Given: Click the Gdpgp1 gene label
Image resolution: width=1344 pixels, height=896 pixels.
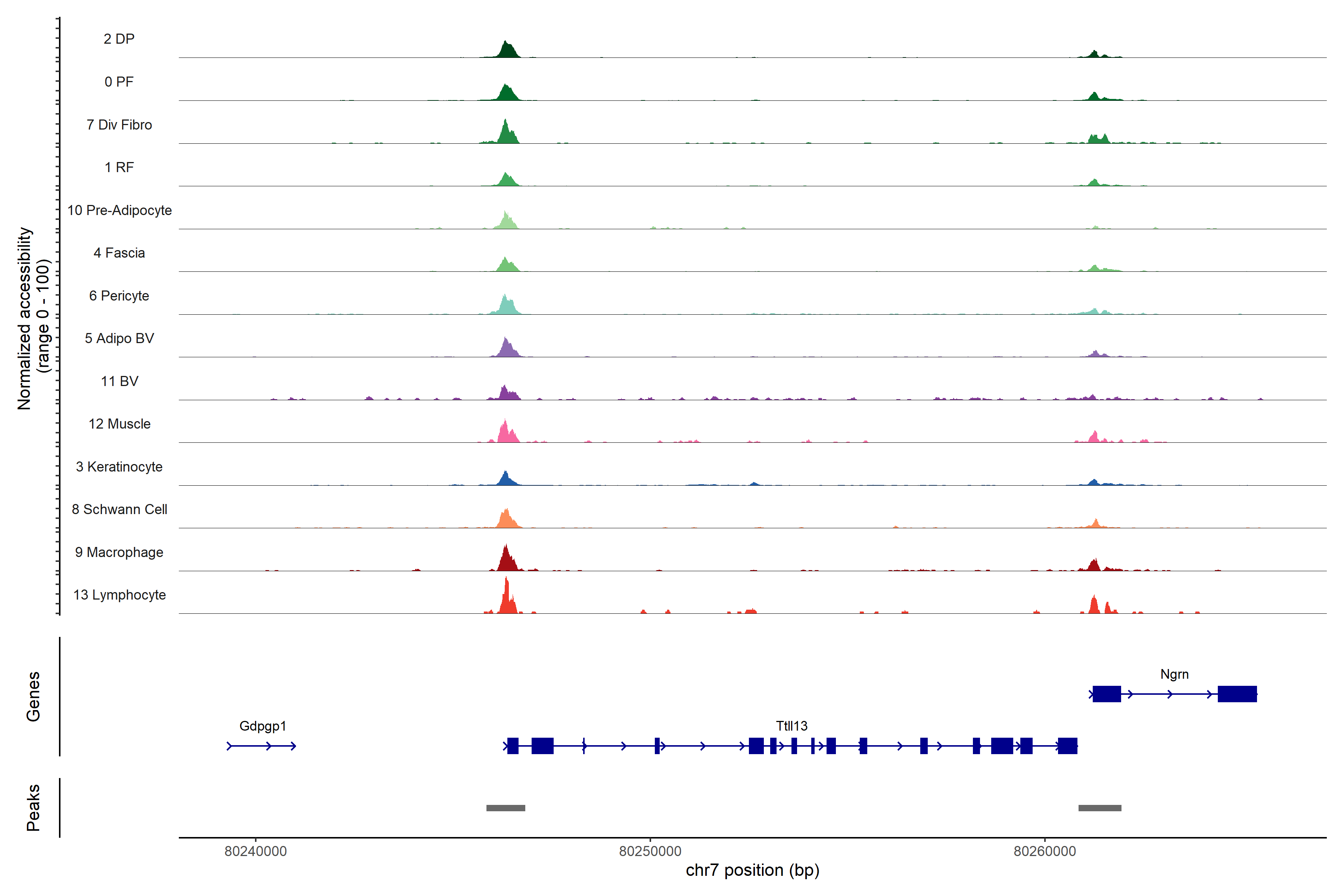Looking at the screenshot, I should 262,726.
